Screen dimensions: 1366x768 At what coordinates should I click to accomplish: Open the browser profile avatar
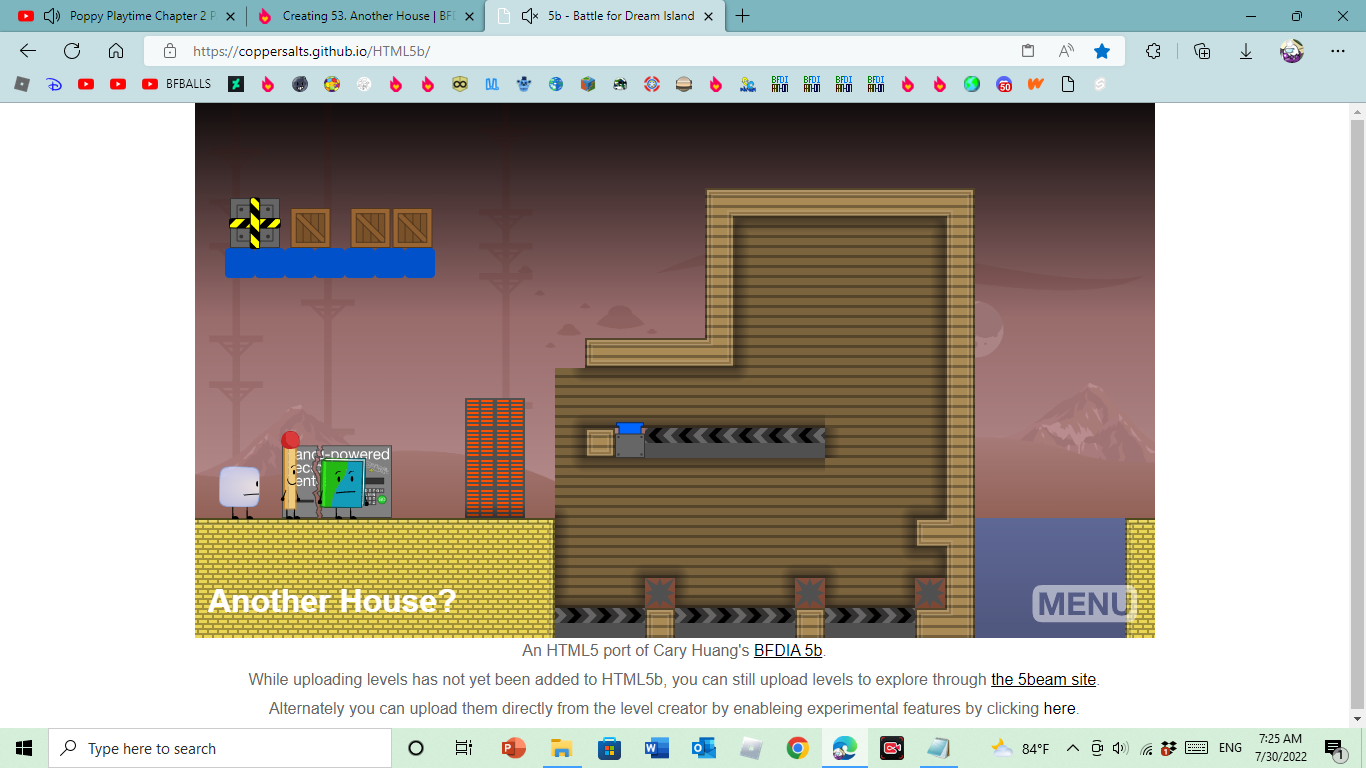click(x=1292, y=51)
